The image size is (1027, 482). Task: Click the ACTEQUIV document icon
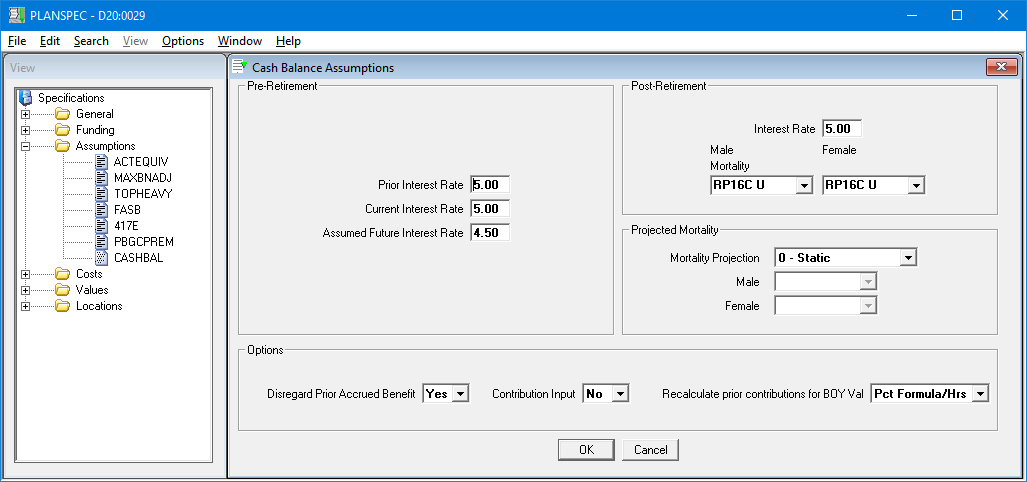point(102,162)
